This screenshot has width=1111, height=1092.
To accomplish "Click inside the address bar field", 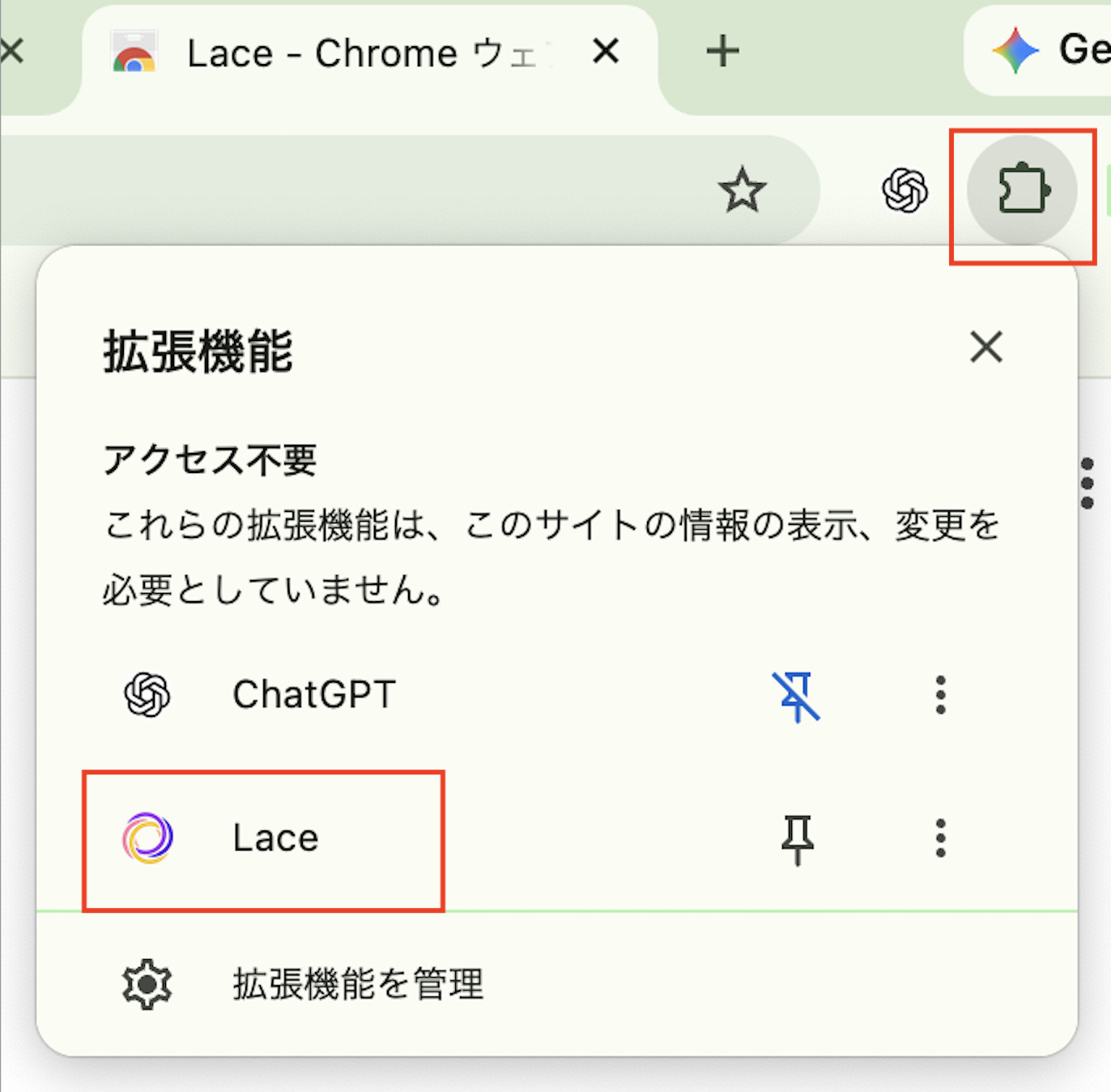I will click(x=348, y=190).
